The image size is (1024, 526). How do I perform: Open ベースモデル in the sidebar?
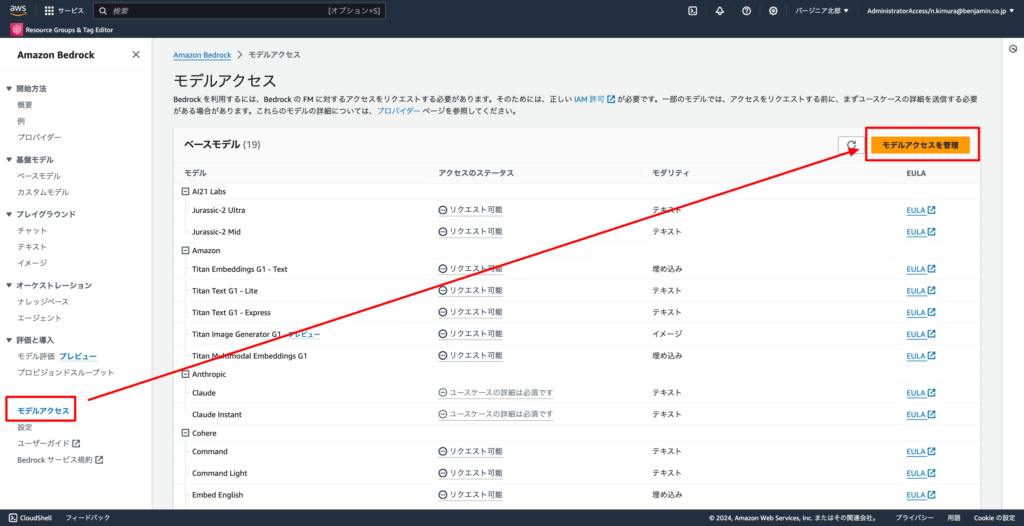click(39, 176)
